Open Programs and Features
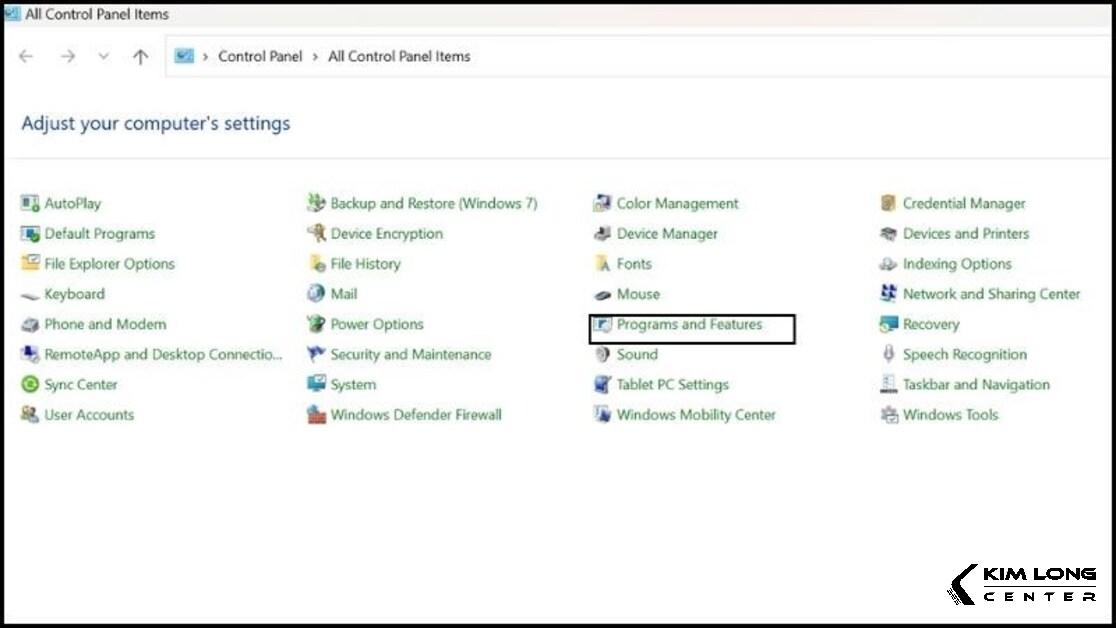This screenshot has height=628, width=1116. (691, 324)
